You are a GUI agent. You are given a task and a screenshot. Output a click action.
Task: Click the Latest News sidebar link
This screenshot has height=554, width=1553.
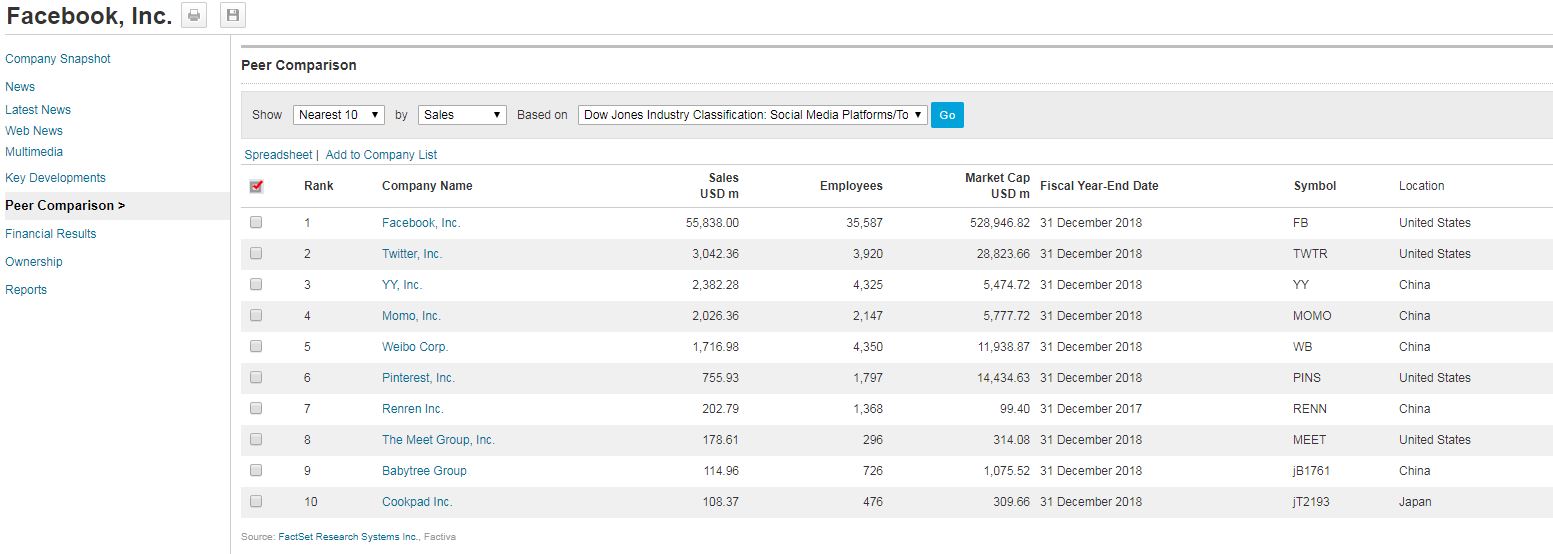coord(38,110)
